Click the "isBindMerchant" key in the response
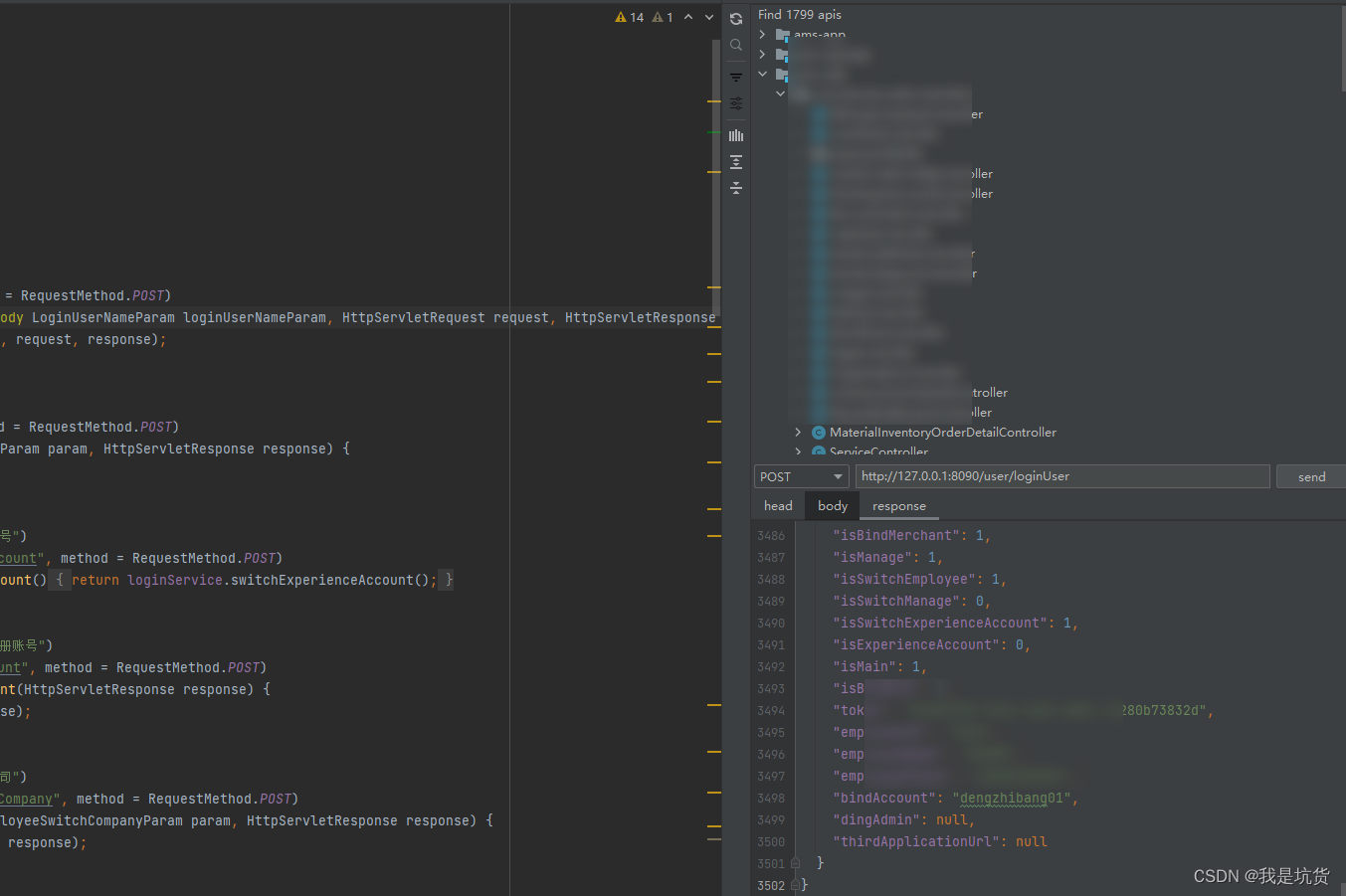Screen dimensions: 1346x896 pyautogui.click(x=895, y=536)
